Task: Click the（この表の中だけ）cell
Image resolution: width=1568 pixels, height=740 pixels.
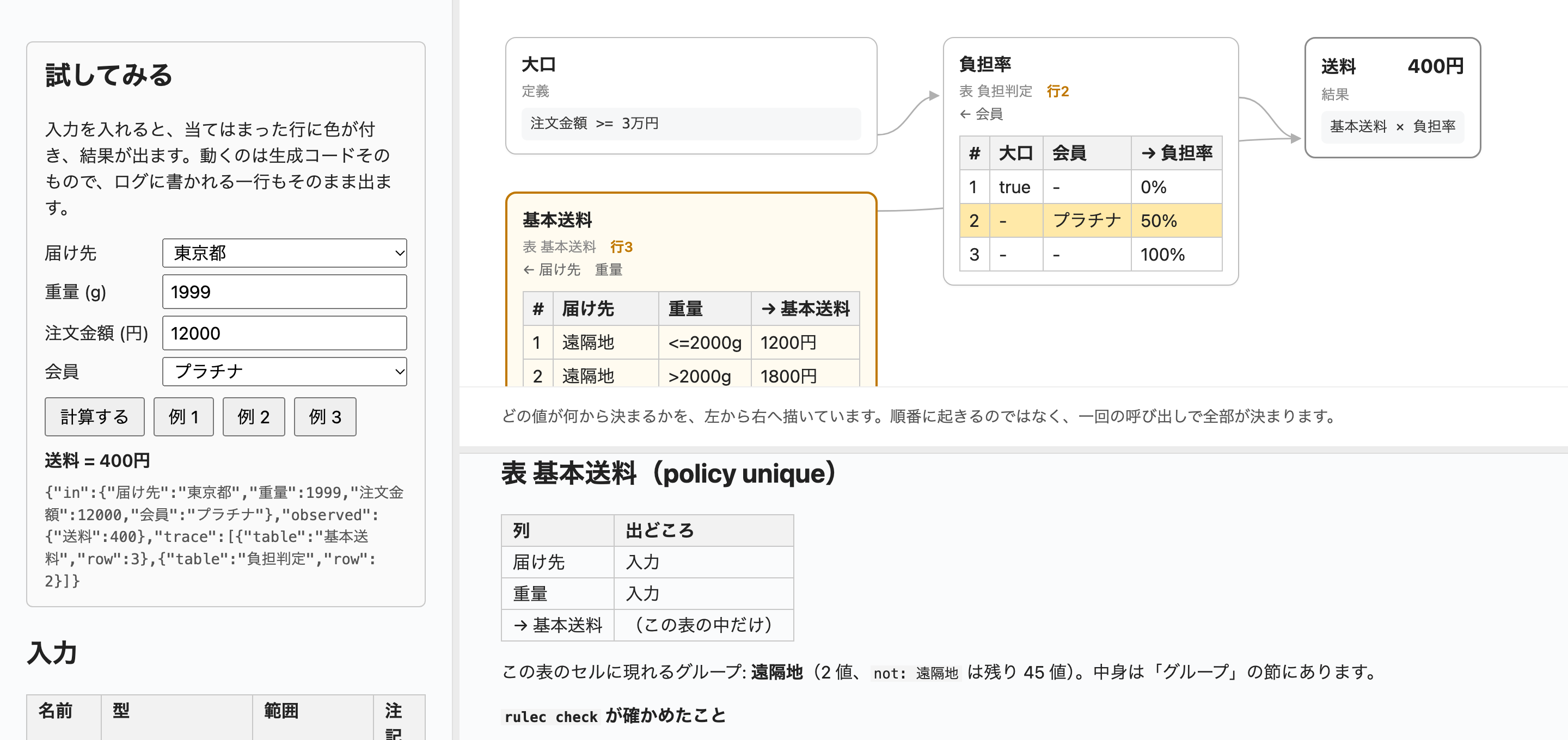Action: click(x=703, y=625)
